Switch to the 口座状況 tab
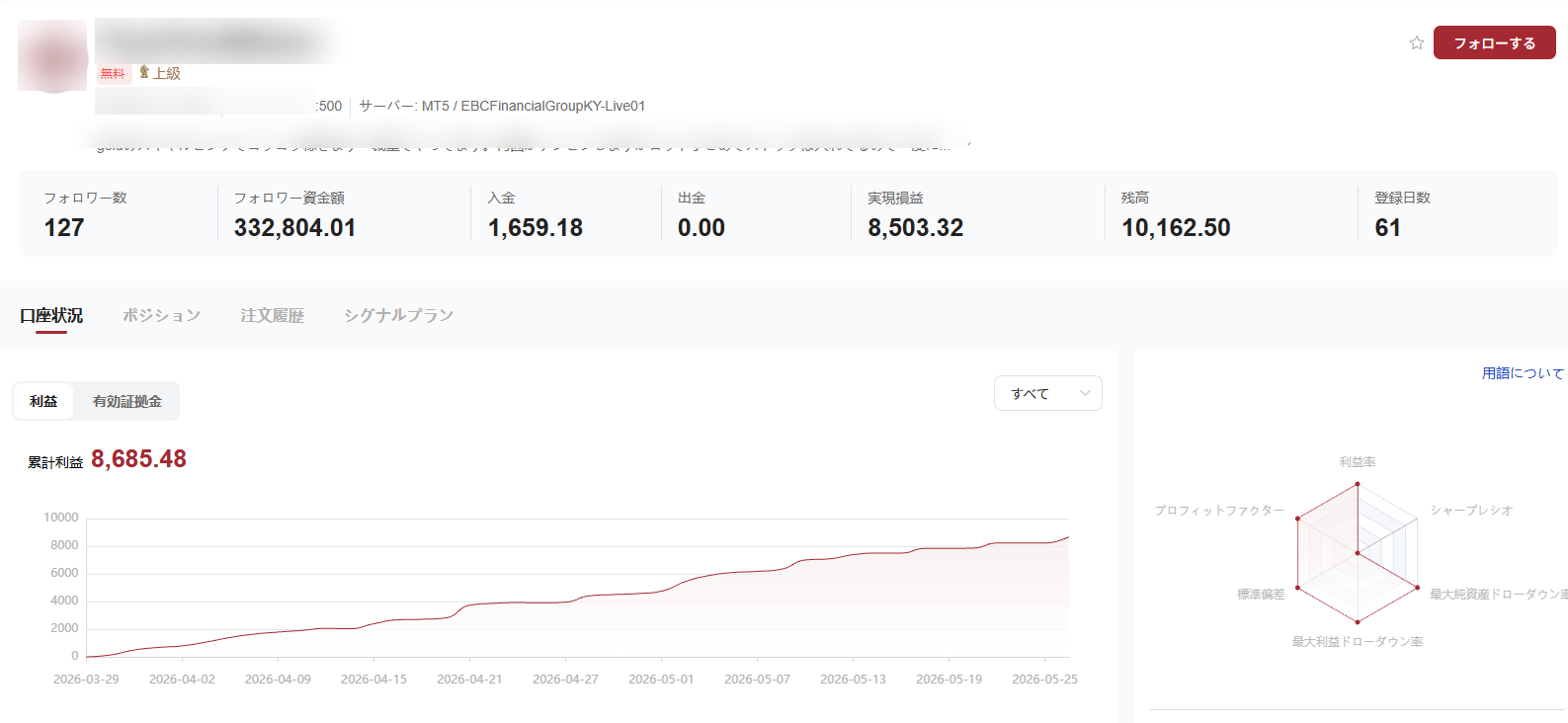The width and height of the screenshot is (1568, 723). (x=51, y=315)
